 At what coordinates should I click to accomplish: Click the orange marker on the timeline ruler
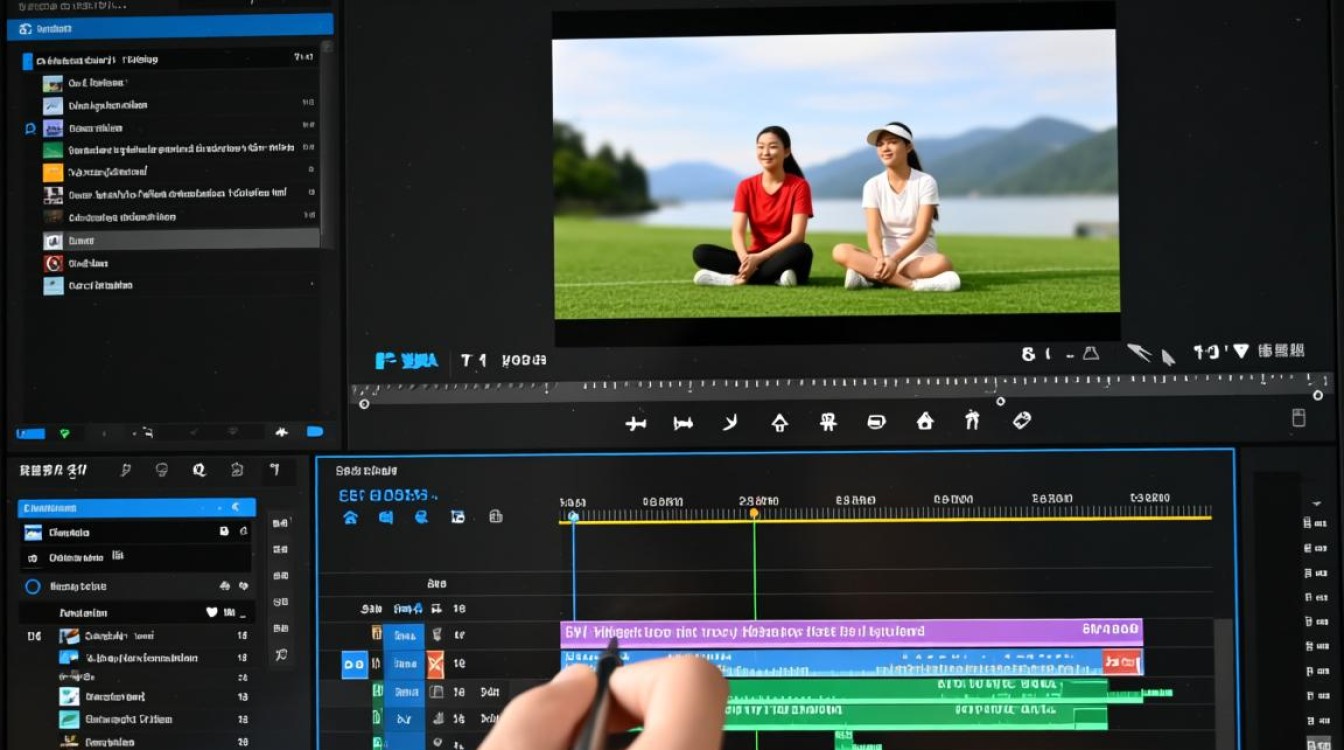coord(754,514)
